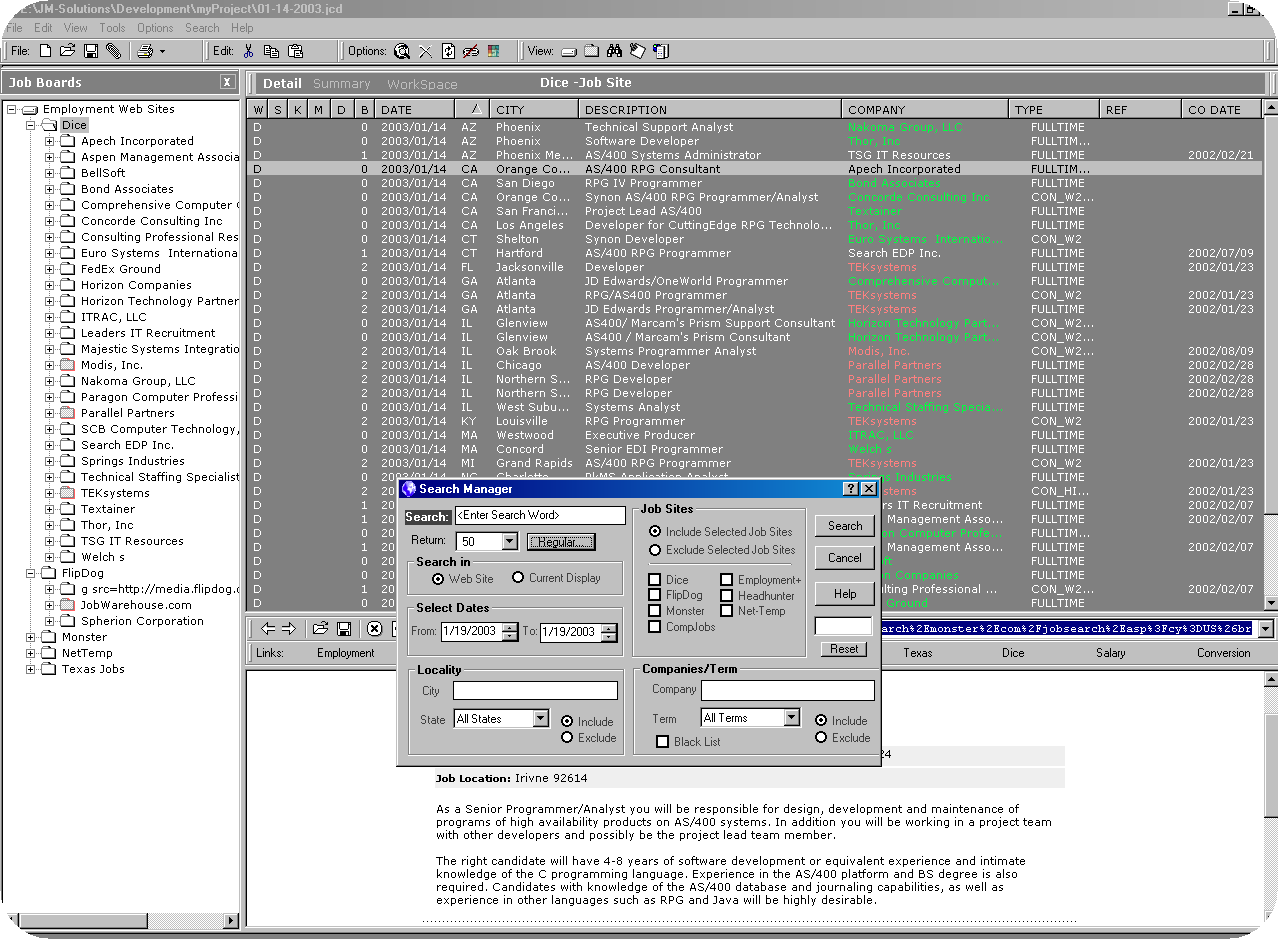Open the All States dropdown
The image size is (1279, 940).
540,719
